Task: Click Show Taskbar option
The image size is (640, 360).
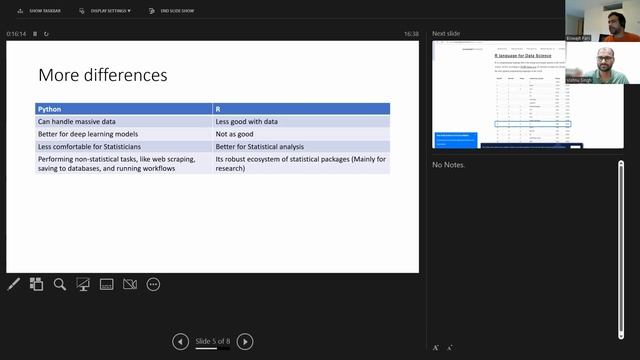Action: click(x=39, y=11)
